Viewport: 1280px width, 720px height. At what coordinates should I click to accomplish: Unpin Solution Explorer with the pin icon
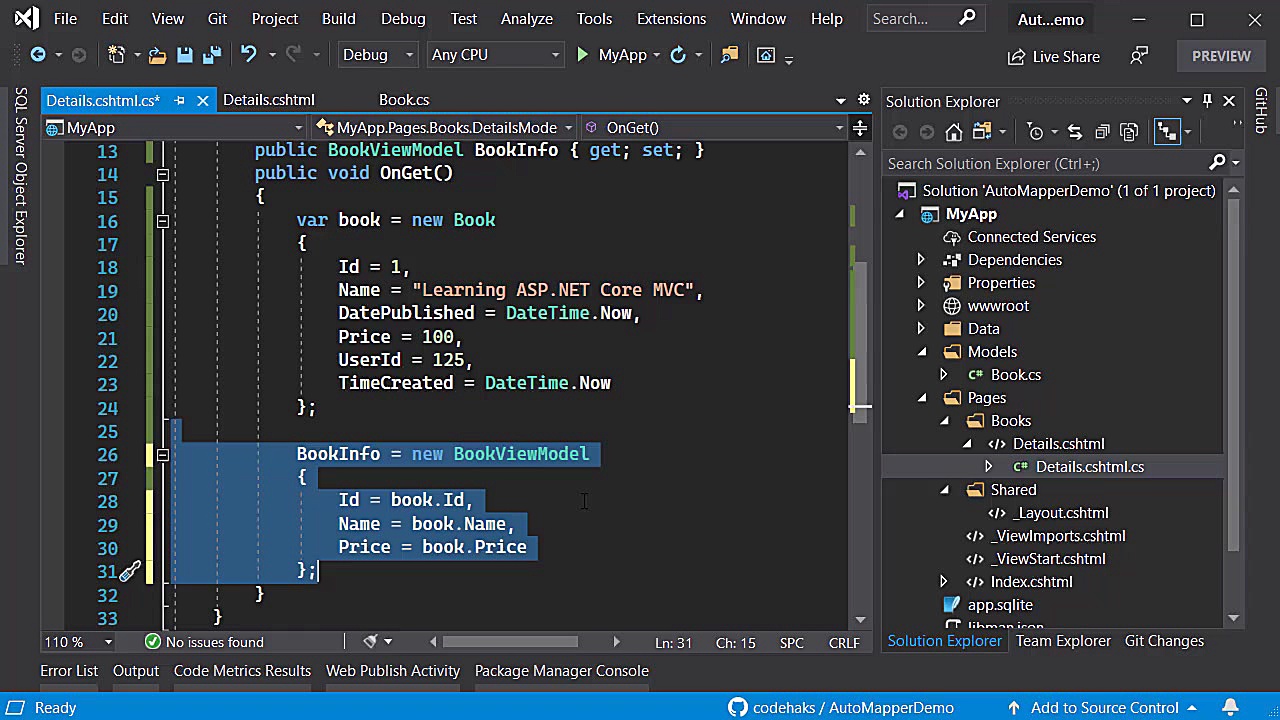click(x=1207, y=101)
